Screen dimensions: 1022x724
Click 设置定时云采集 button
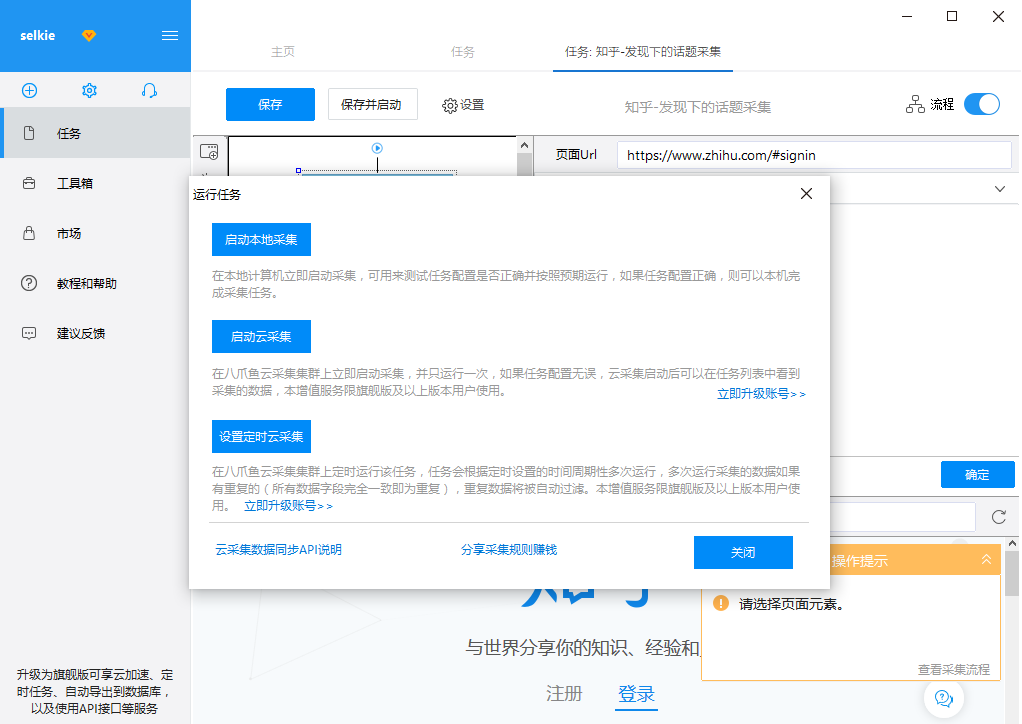tap(261, 437)
